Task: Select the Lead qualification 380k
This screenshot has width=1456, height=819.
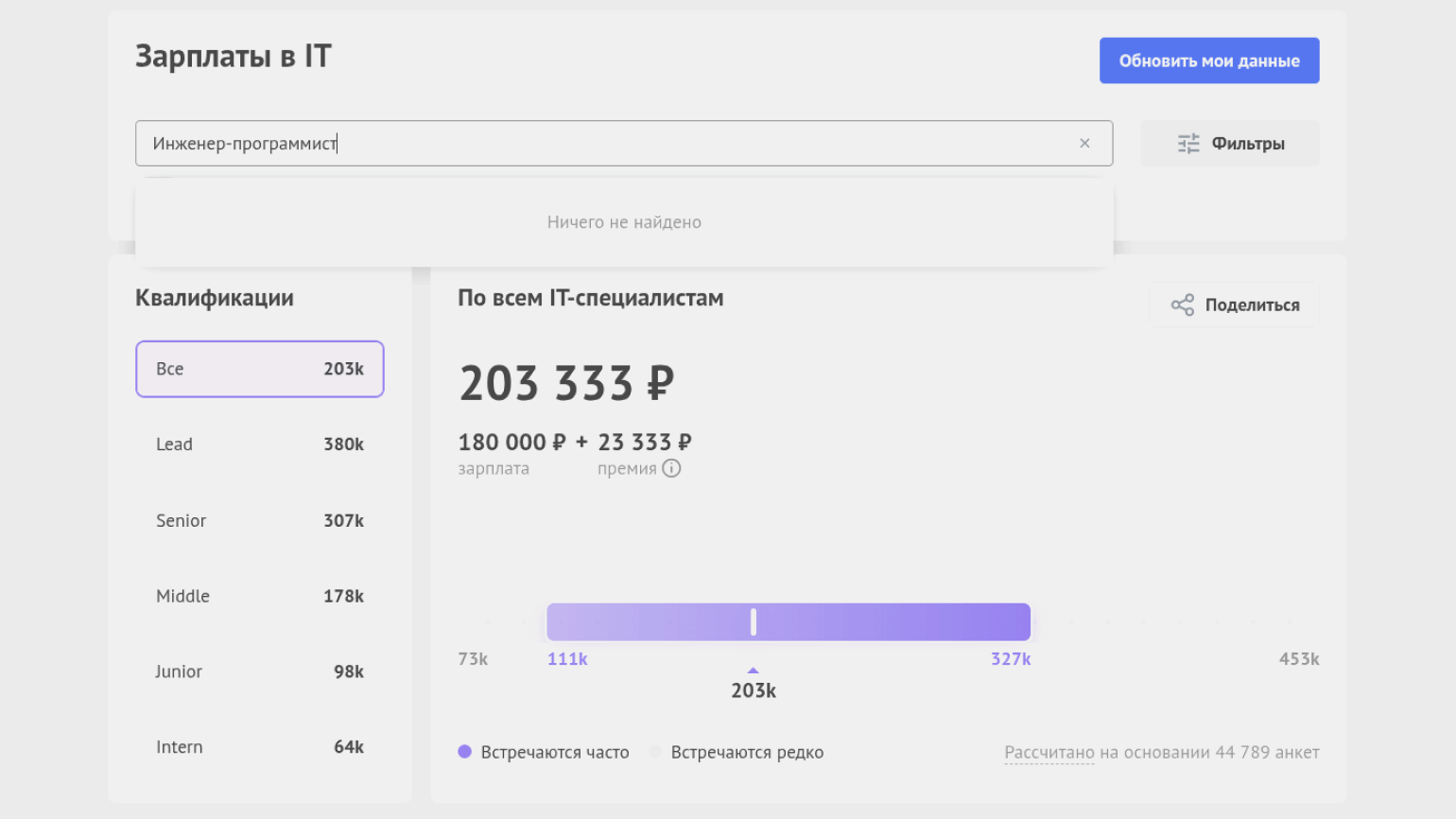Action: [x=259, y=444]
